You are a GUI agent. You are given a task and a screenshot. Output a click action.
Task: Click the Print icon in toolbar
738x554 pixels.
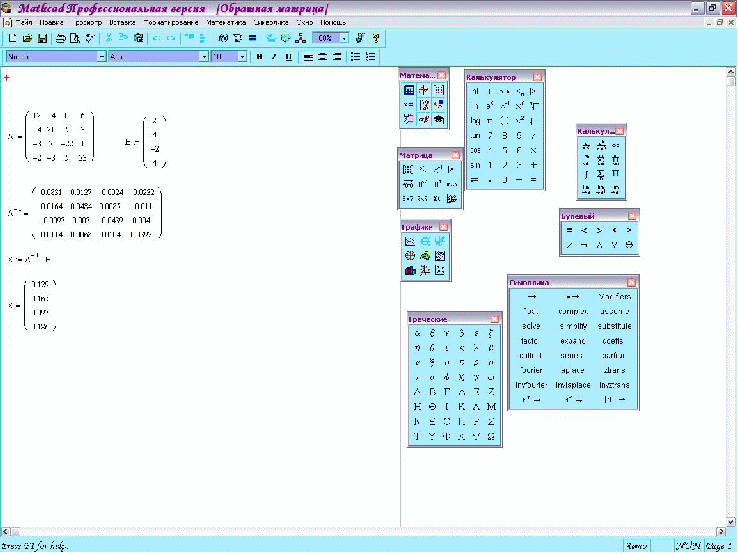coord(60,38)
